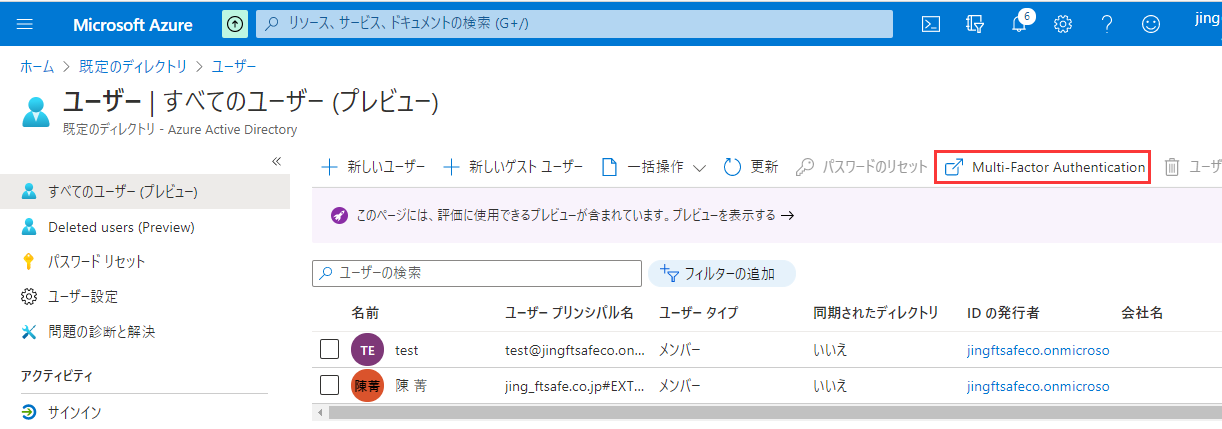This screenshot has width=1222, height=429.
Task: Open the Azure portal hamburger menu
Action: [x=25, y=25]
